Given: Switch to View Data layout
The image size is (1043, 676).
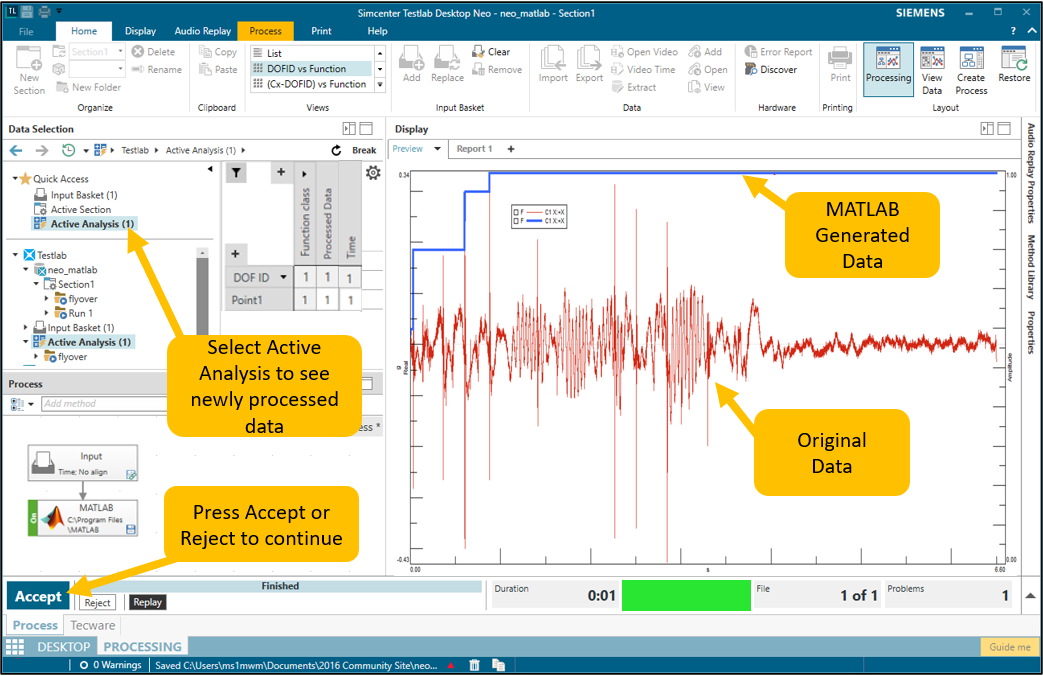Looking at the screenshot, I should pyautogui.click(x=932, y=70).
